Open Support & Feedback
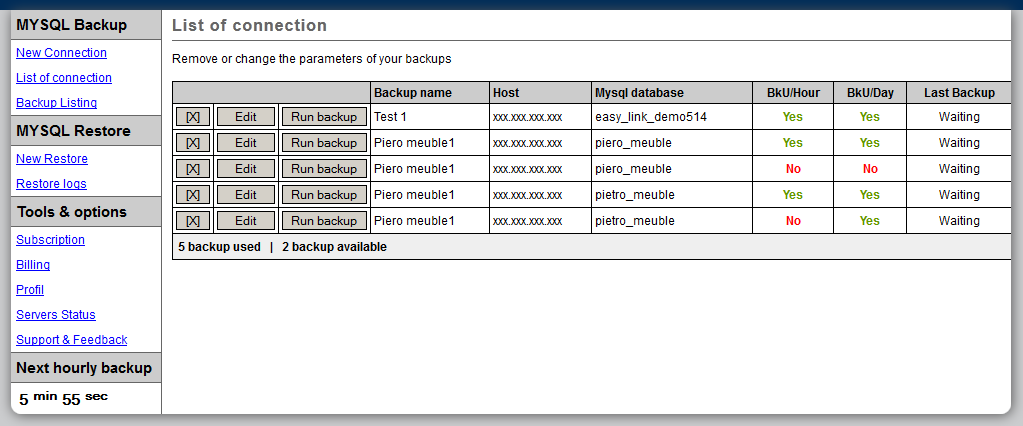 pos(72,340)
